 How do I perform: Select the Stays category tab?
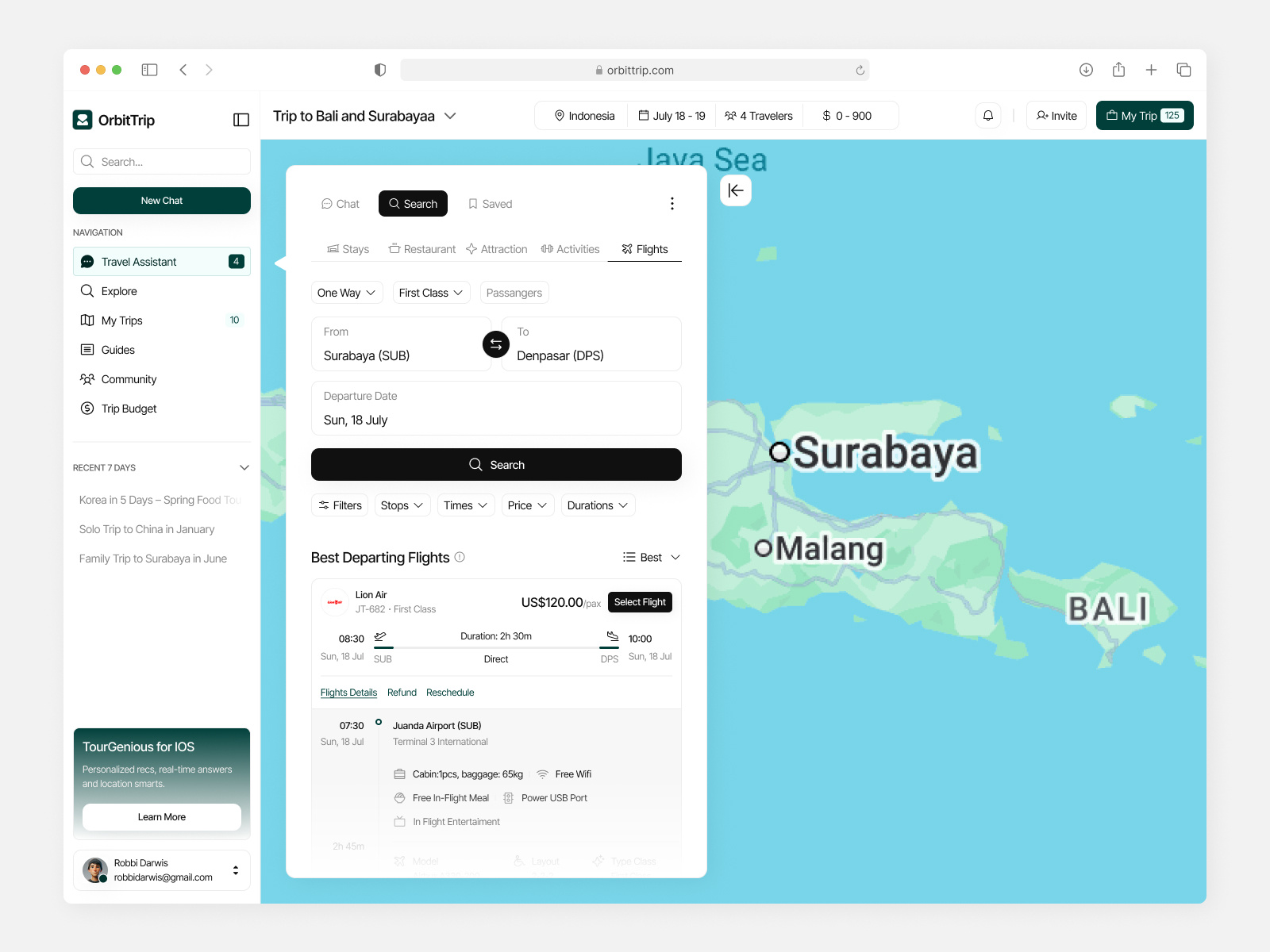coord(348,249)
